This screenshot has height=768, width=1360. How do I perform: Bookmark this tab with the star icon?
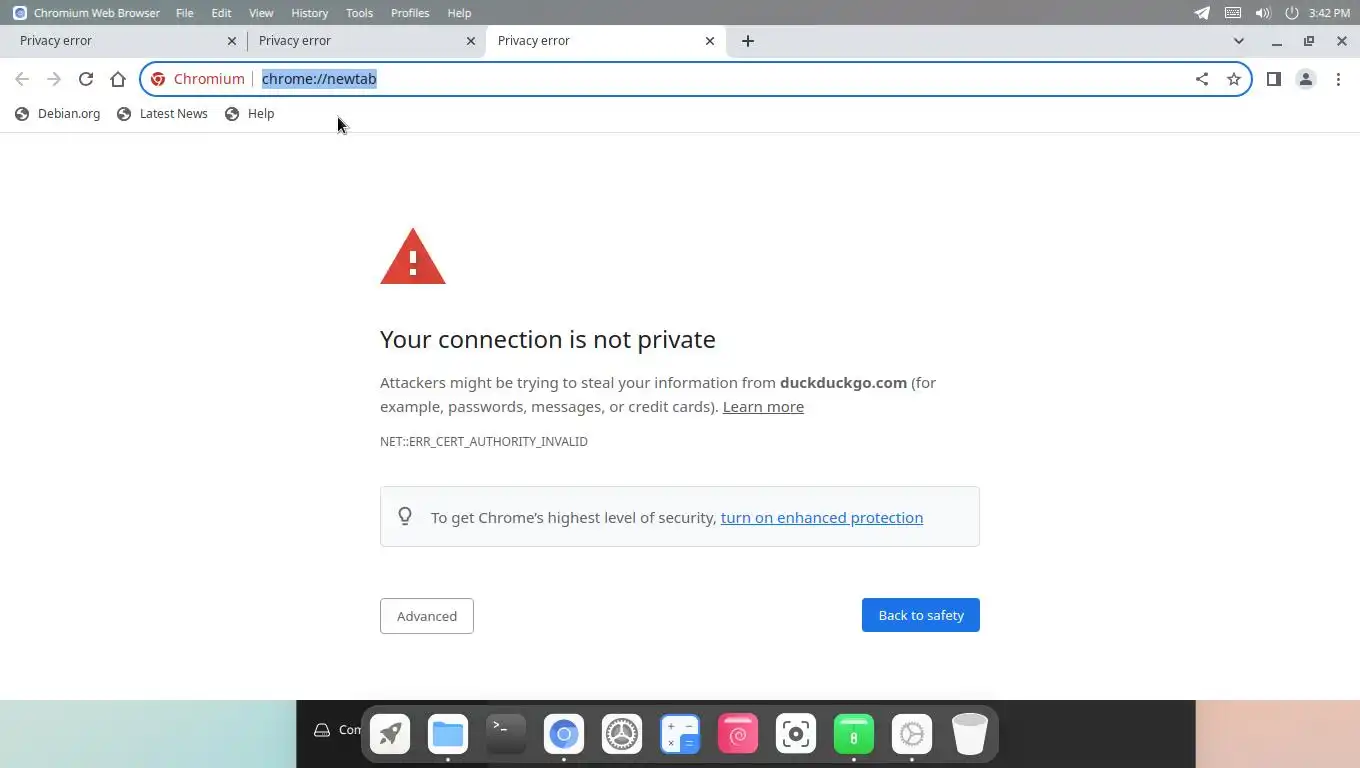pyautogui.click(x=1234, y=79)
